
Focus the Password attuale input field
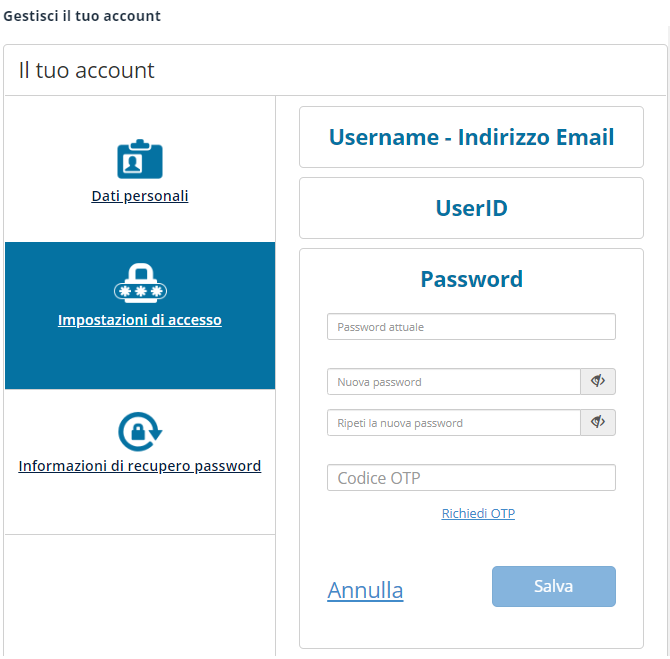pos(471,327)
